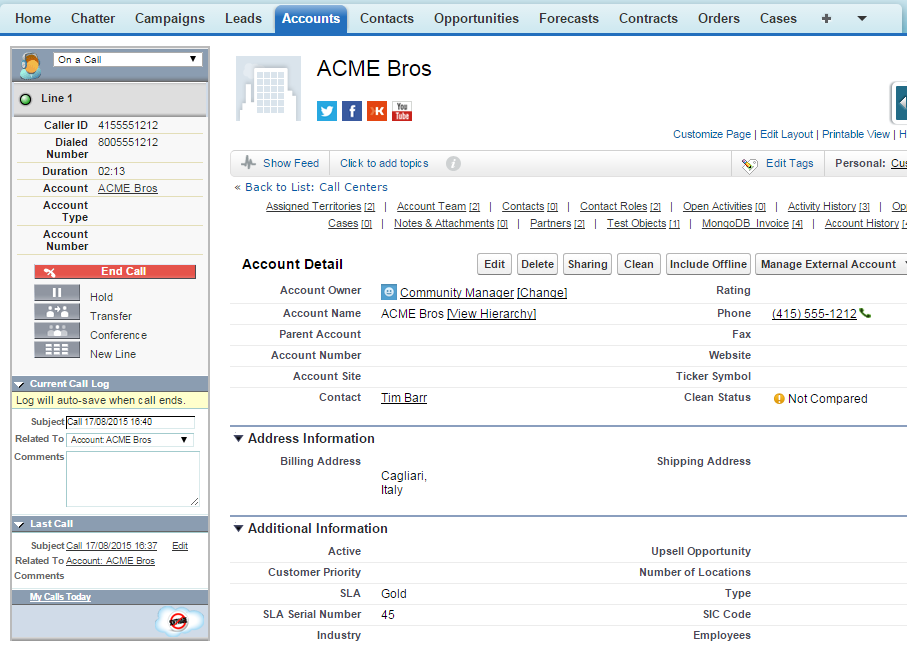The width and height of the screenshot is (907, 646).
Task: Click the Customize Page link
Action: pos(711,134)
